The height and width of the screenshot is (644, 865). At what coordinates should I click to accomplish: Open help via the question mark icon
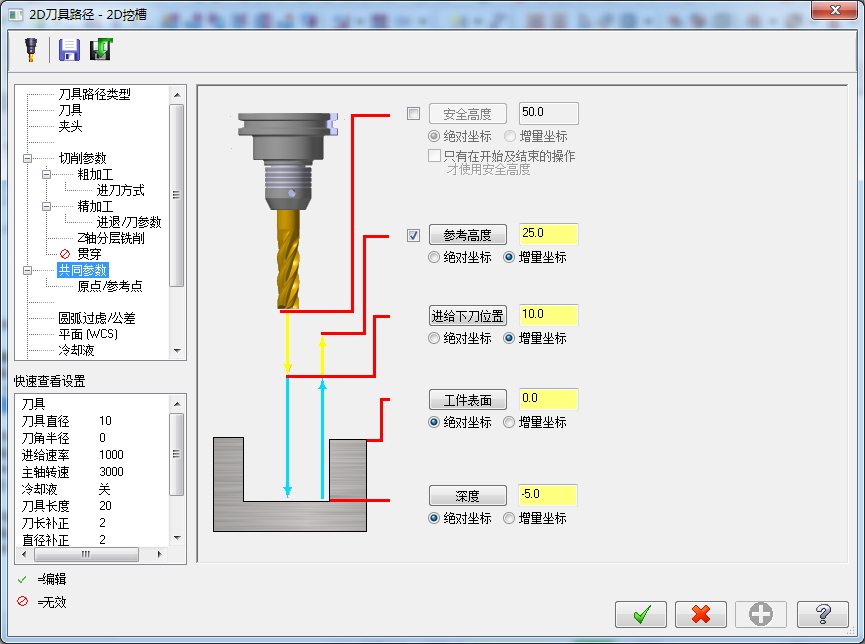pyautogui.click(x=821, y=614)
